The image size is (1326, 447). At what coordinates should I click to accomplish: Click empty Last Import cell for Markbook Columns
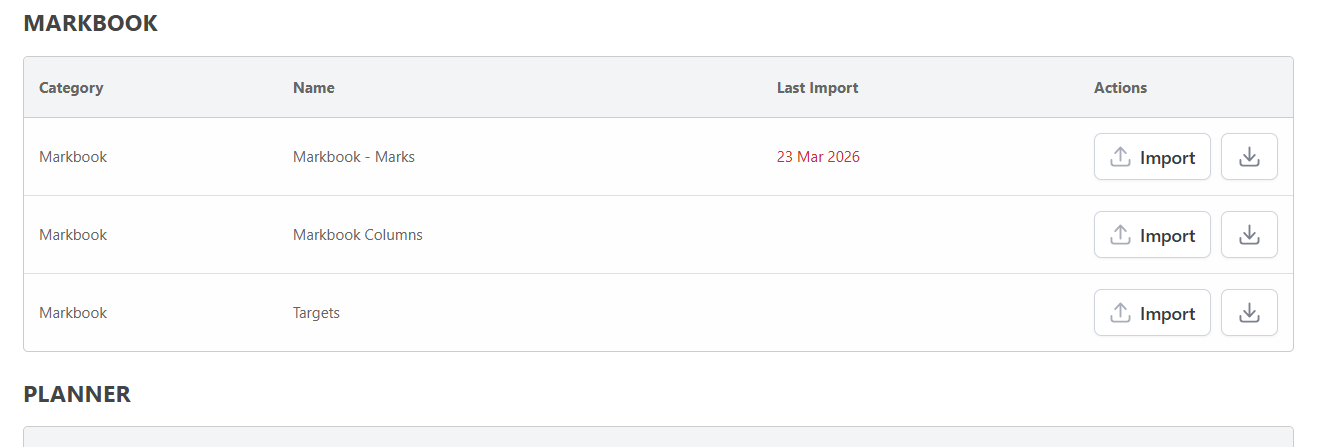click(900, 235)
